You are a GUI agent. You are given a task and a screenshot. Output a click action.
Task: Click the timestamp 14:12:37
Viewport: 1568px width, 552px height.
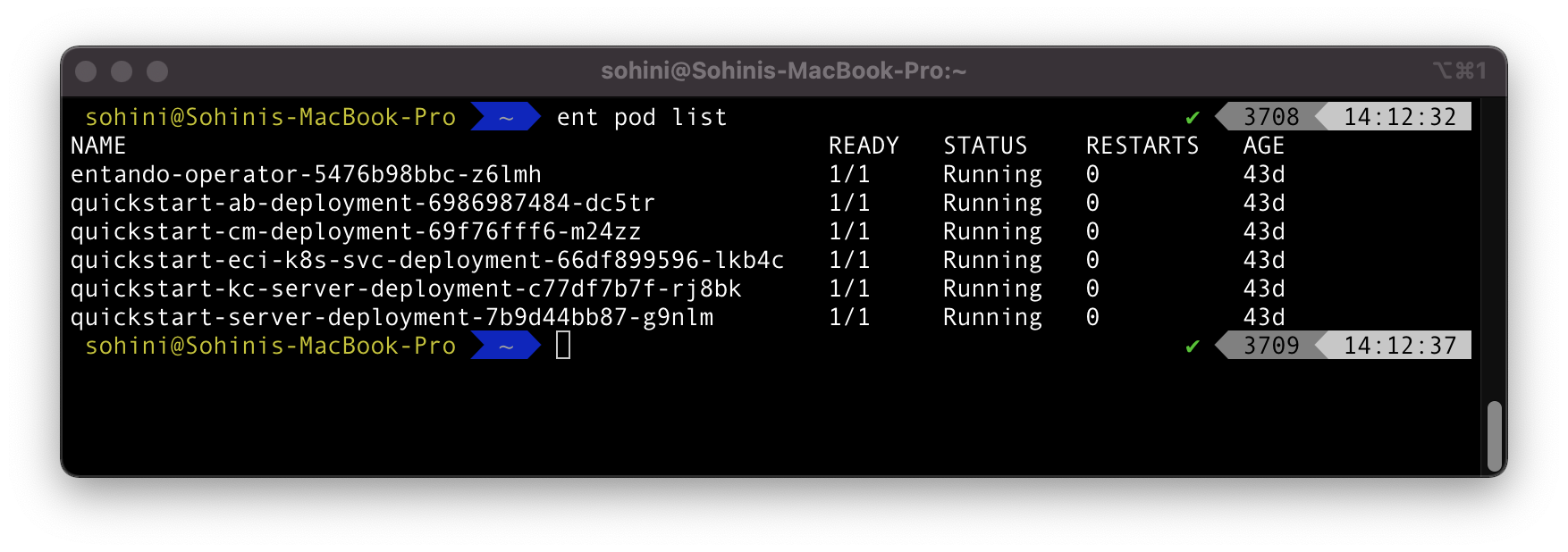coord(1400,346)
